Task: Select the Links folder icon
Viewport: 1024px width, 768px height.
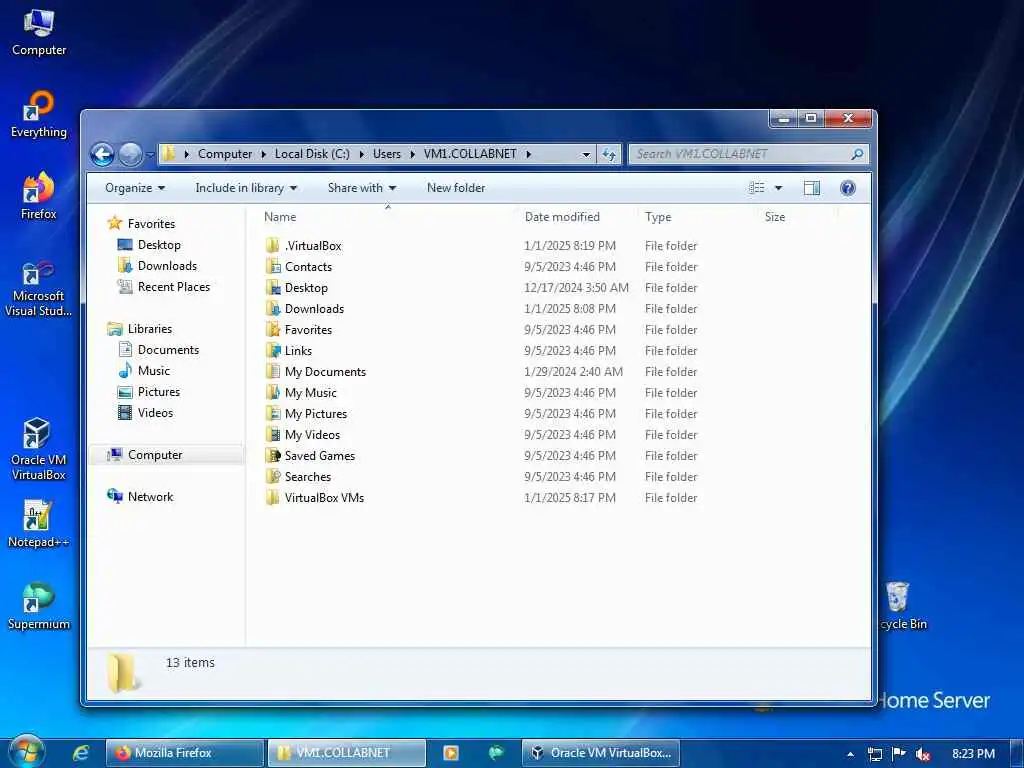Action: coord(273,351)
